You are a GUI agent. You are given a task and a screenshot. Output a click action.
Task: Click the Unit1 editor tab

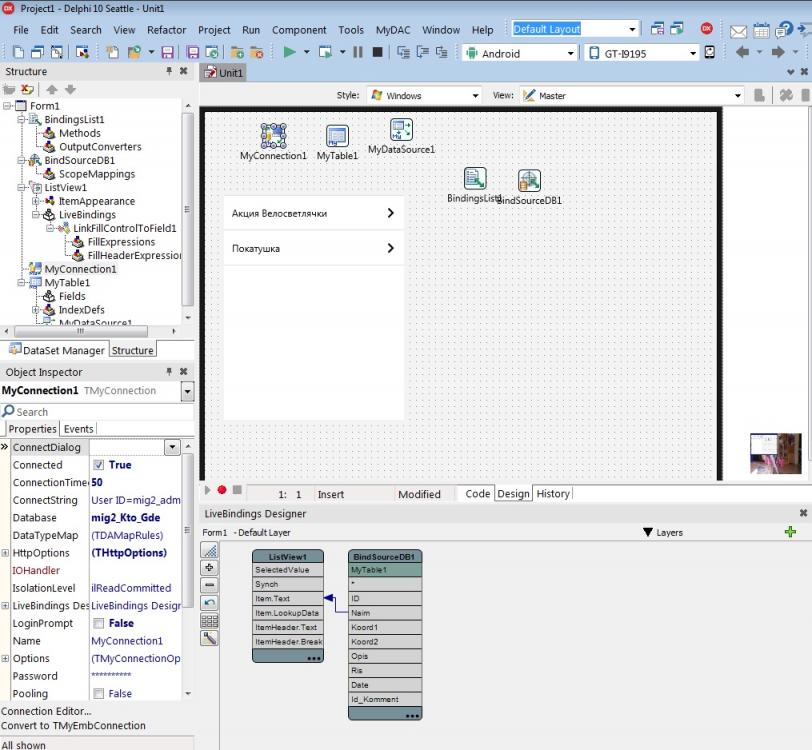point(224,73)
